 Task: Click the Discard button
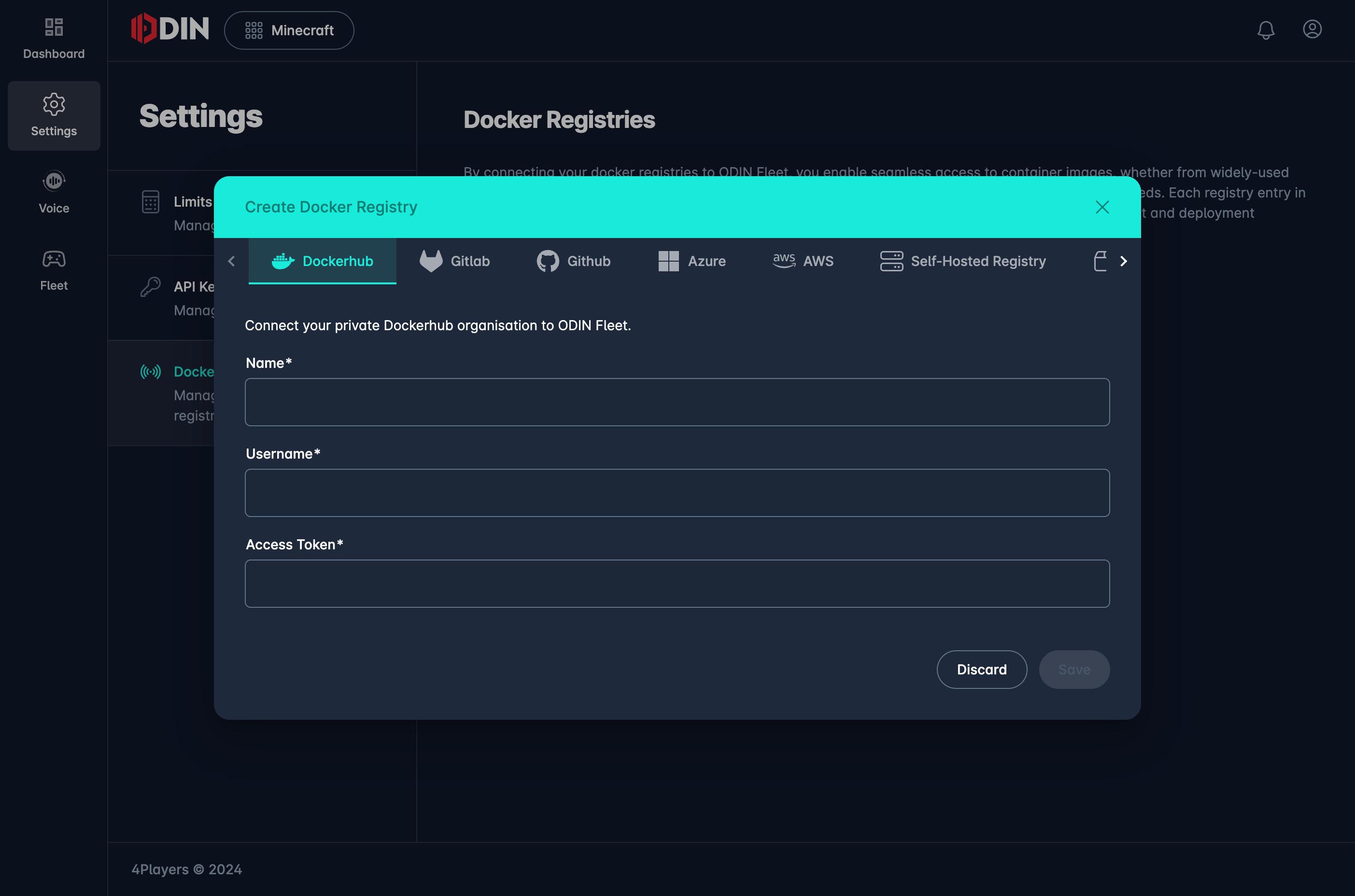point(982,670)
